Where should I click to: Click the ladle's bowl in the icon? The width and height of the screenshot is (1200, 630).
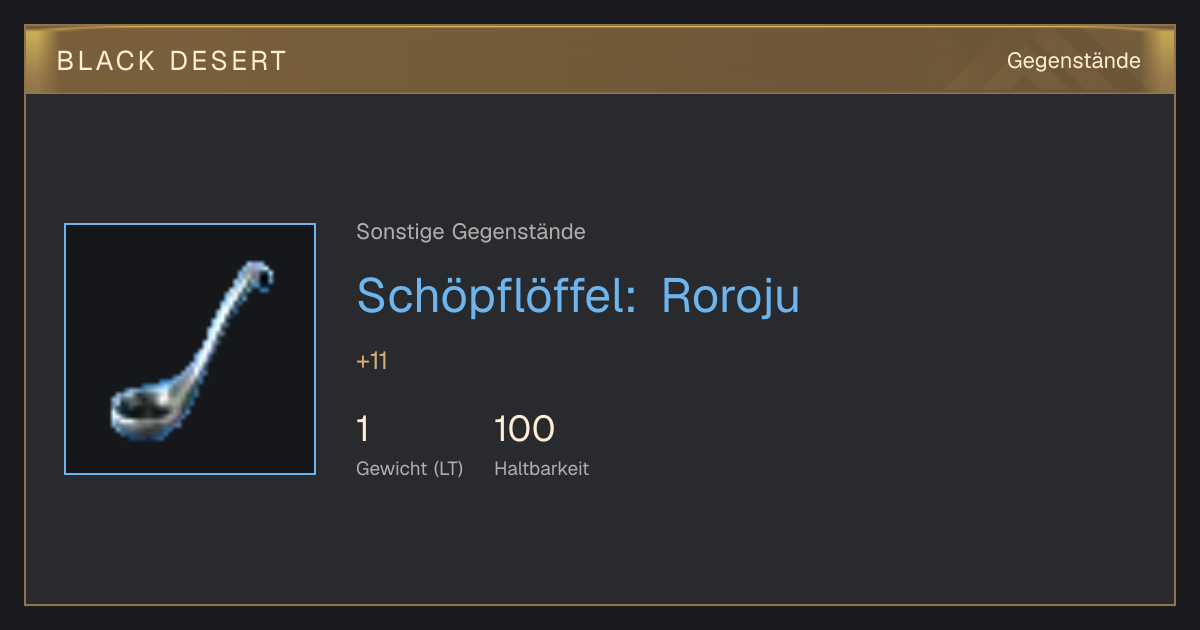tap(142, 408)
